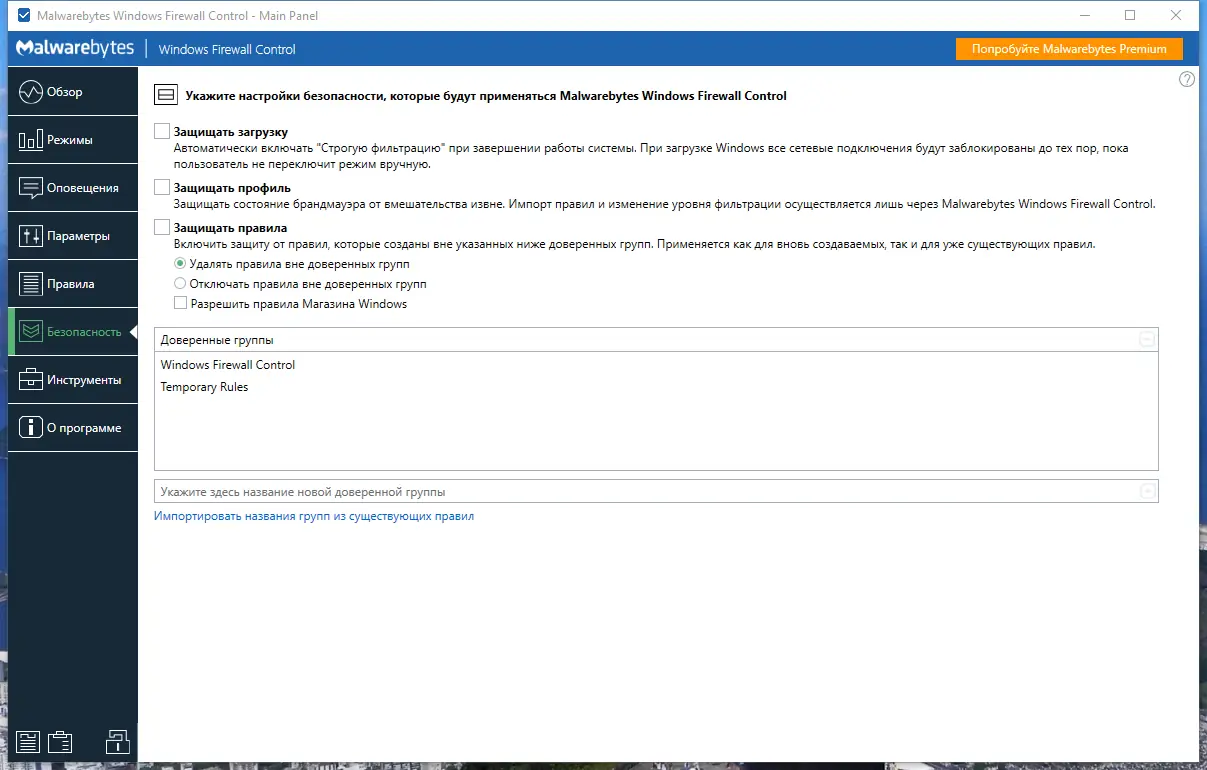Select Отключать правила вне доверенных групп
This screenshot has height=770, width=1207.
click(x=180, y=284)
